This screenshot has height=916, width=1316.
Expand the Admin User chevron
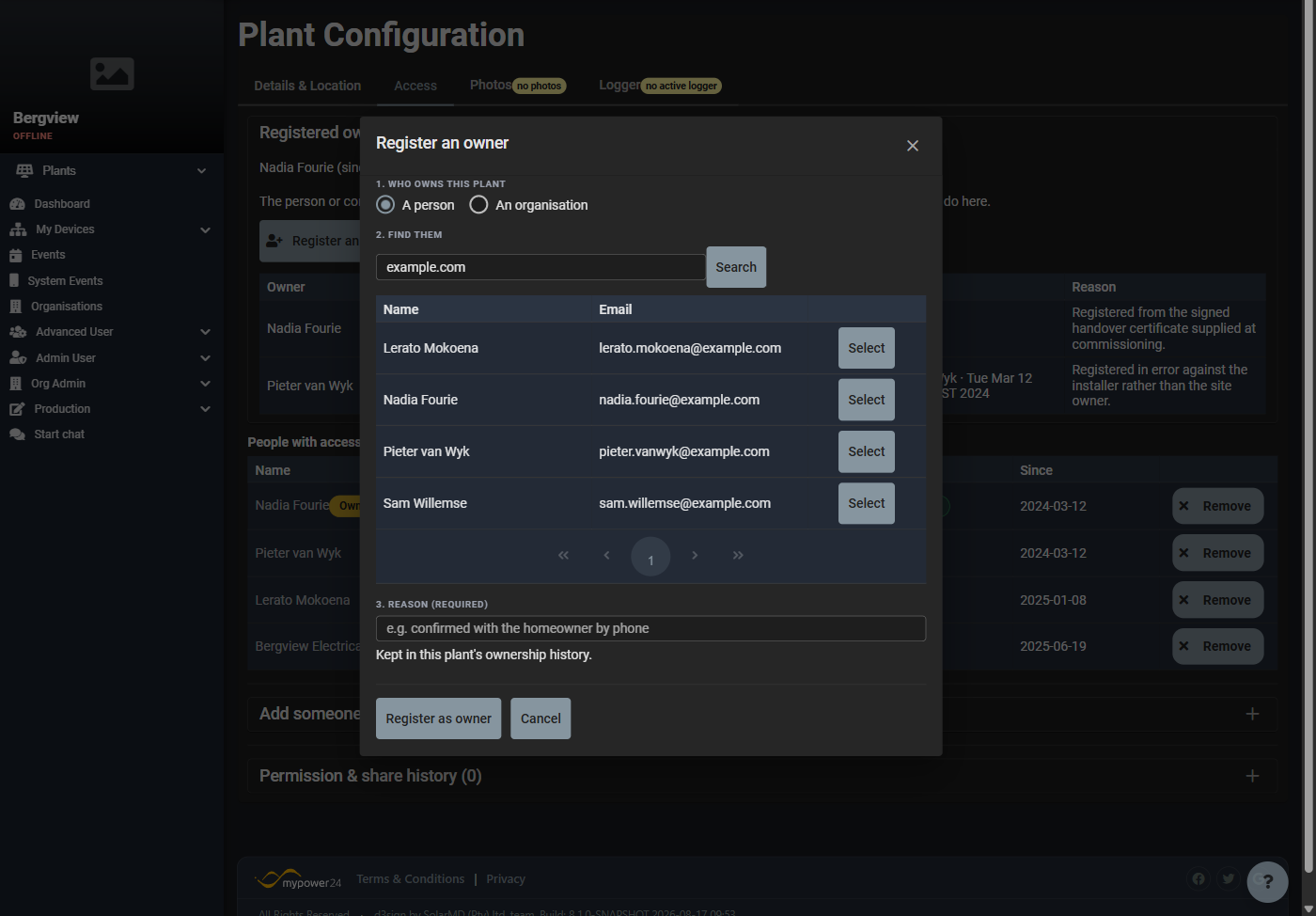point(205,357)
